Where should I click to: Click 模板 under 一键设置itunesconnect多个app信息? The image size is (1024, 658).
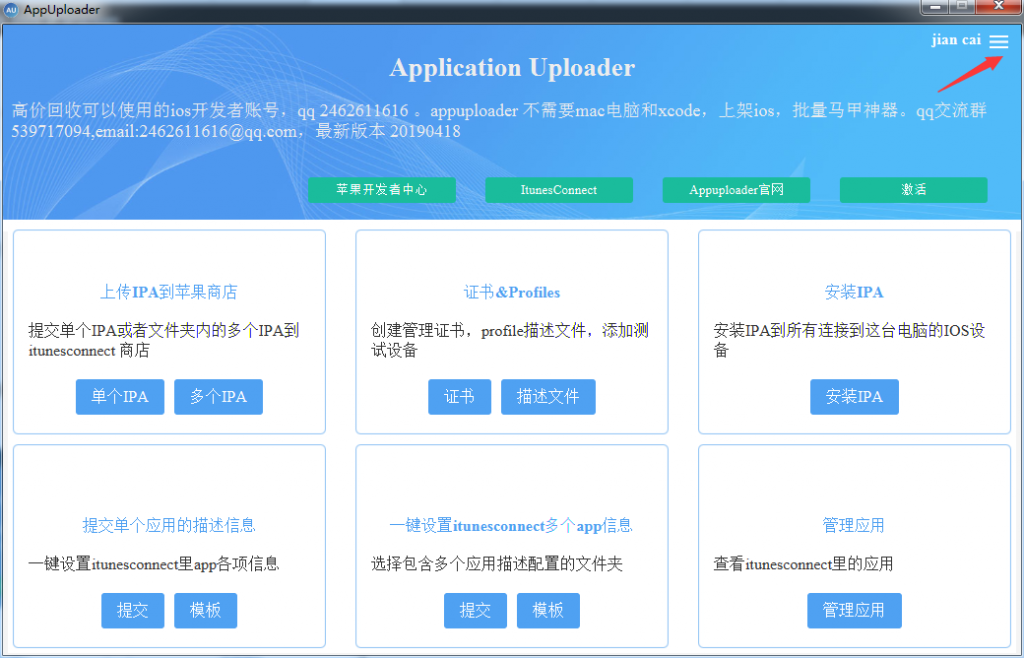coord(548,610)
